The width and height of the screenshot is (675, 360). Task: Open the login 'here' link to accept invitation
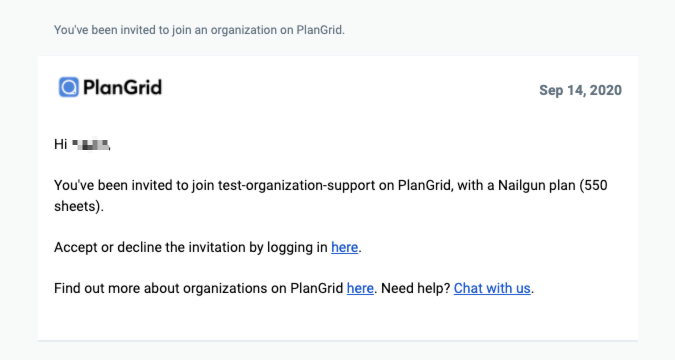[344, 247]
